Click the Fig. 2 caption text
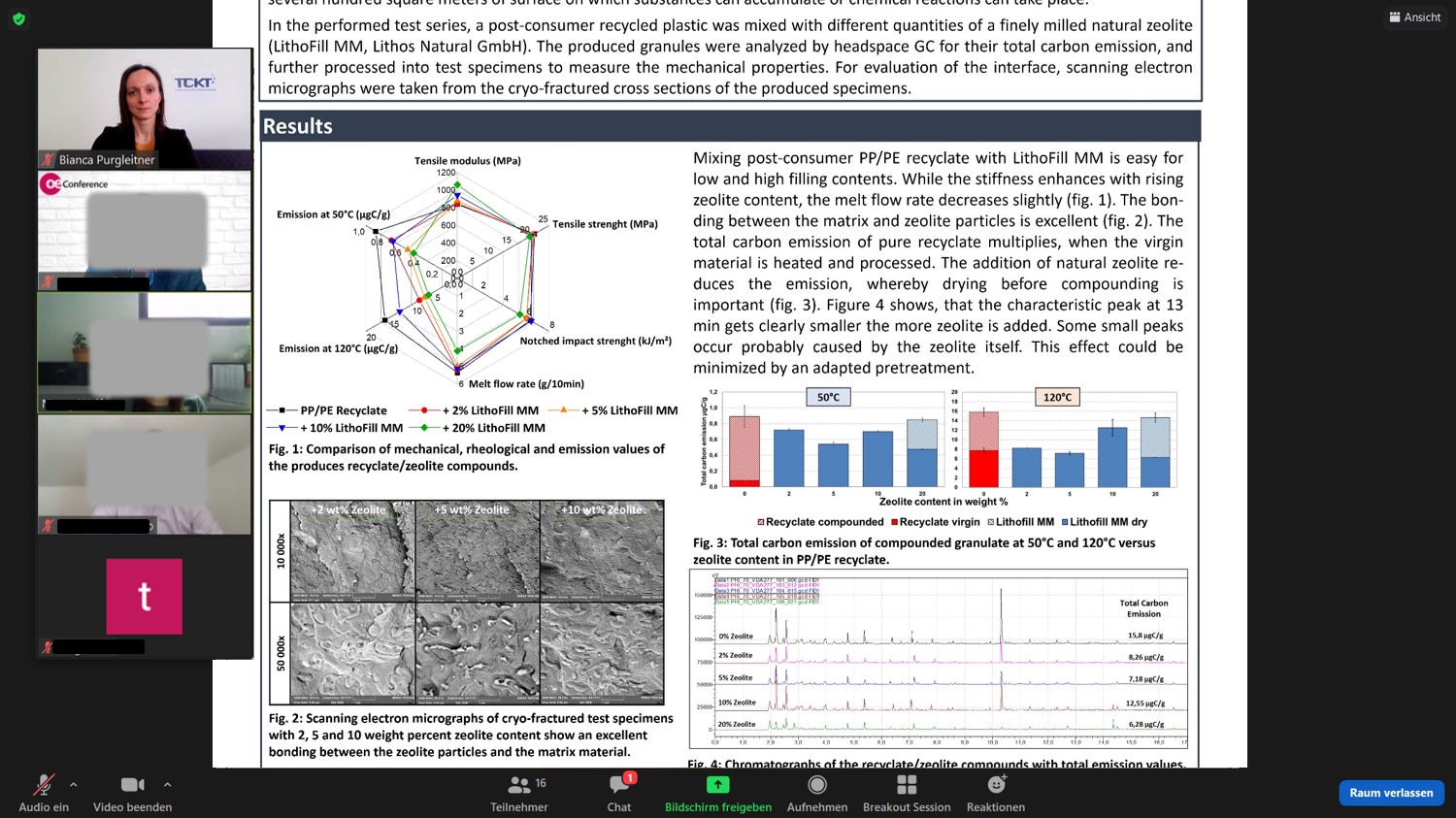1456x818 pixels. coord(471,736)
